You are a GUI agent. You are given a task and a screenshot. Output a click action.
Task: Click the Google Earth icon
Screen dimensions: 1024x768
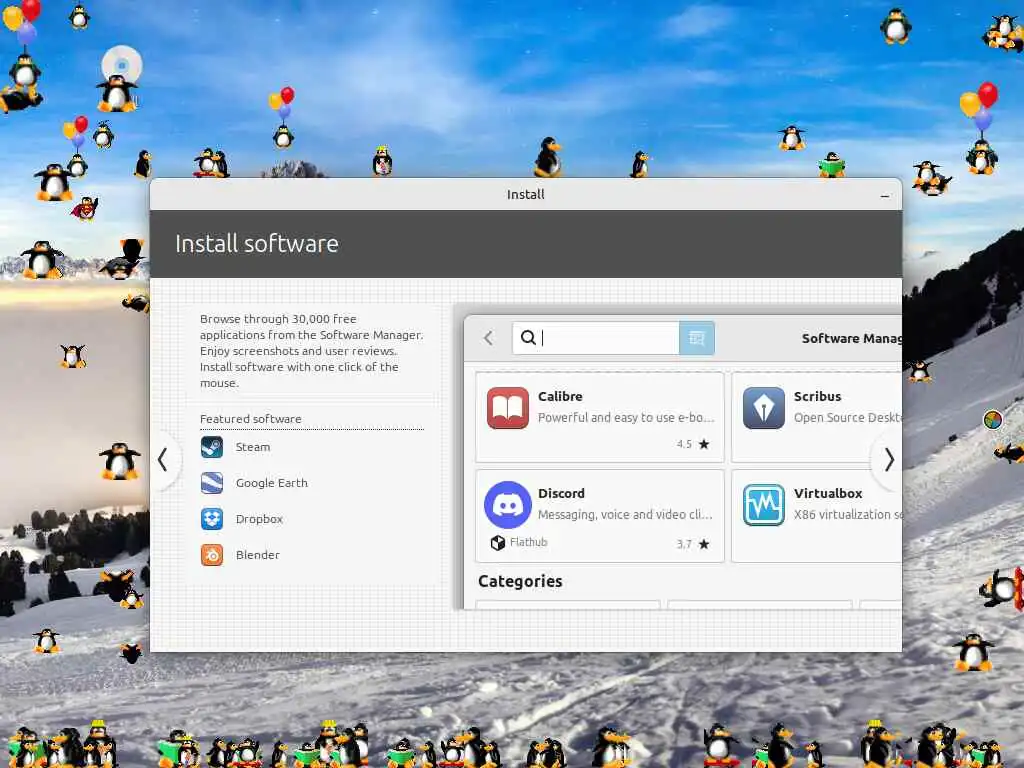[x=212, y=483]
